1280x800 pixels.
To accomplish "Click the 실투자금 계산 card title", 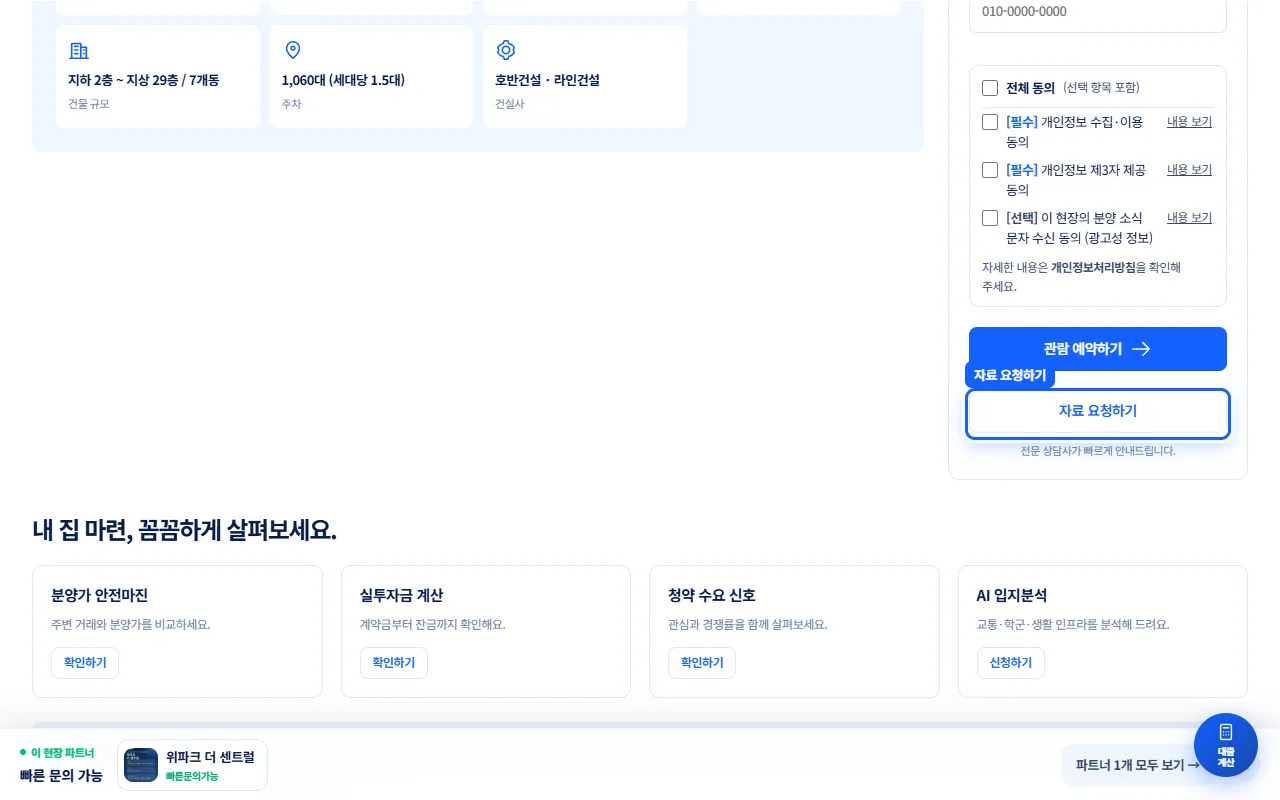I will pos(401,596).
